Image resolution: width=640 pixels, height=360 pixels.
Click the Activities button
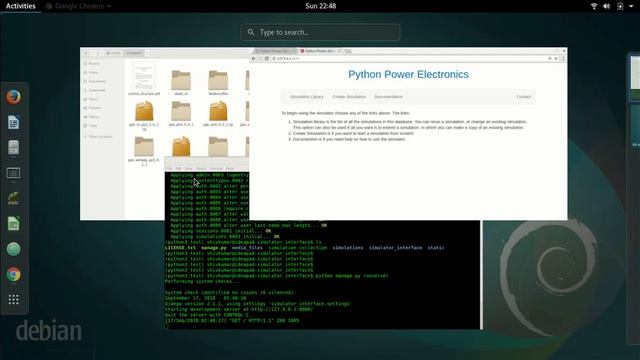coord(20,6)
